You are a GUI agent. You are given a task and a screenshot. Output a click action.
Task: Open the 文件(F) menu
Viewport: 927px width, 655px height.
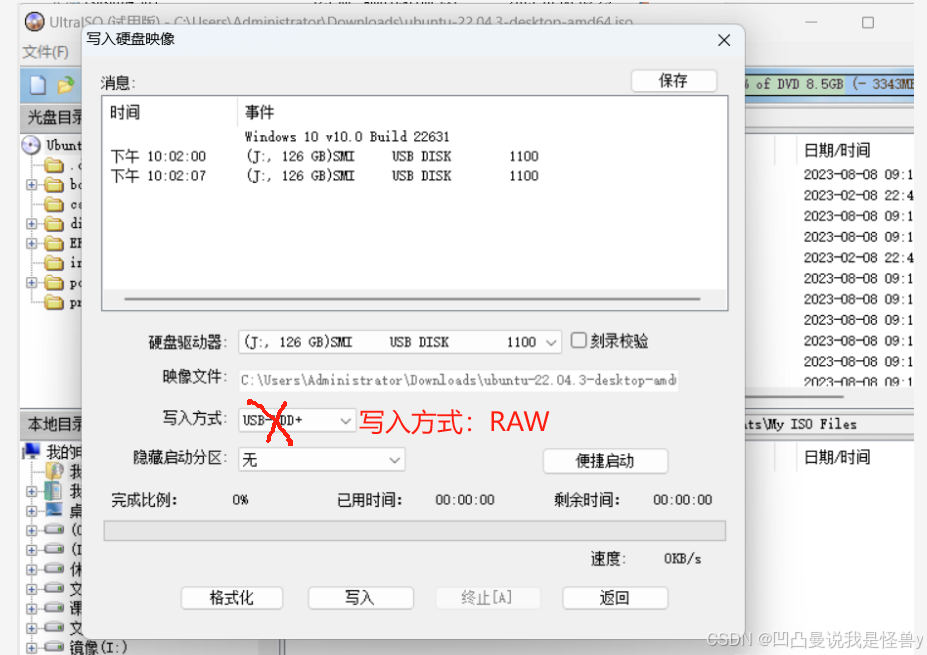(x=45, y=51)
